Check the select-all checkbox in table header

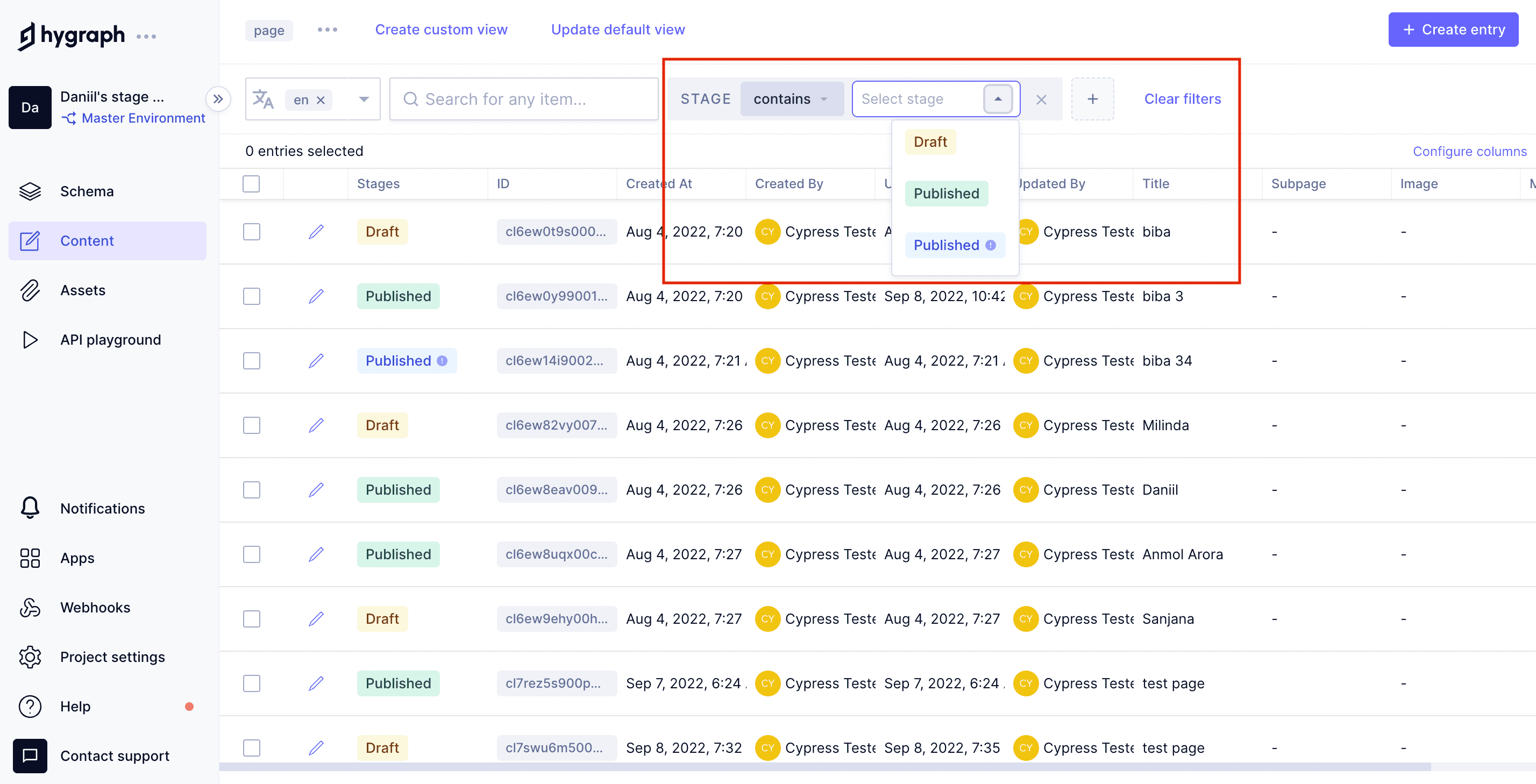pos(251,183)
